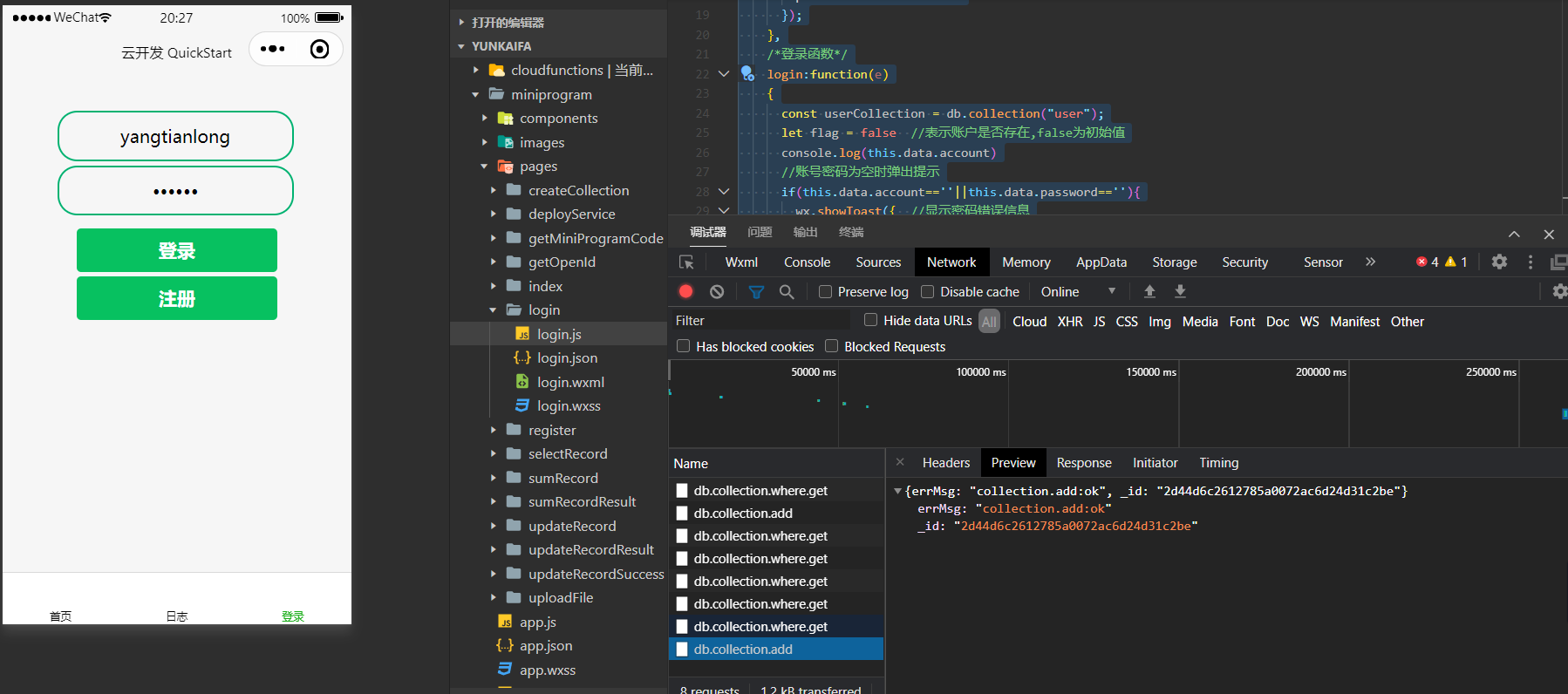The image size is (1568, 694).
Task: Click green 注册 register button
Action: point(177,298)
